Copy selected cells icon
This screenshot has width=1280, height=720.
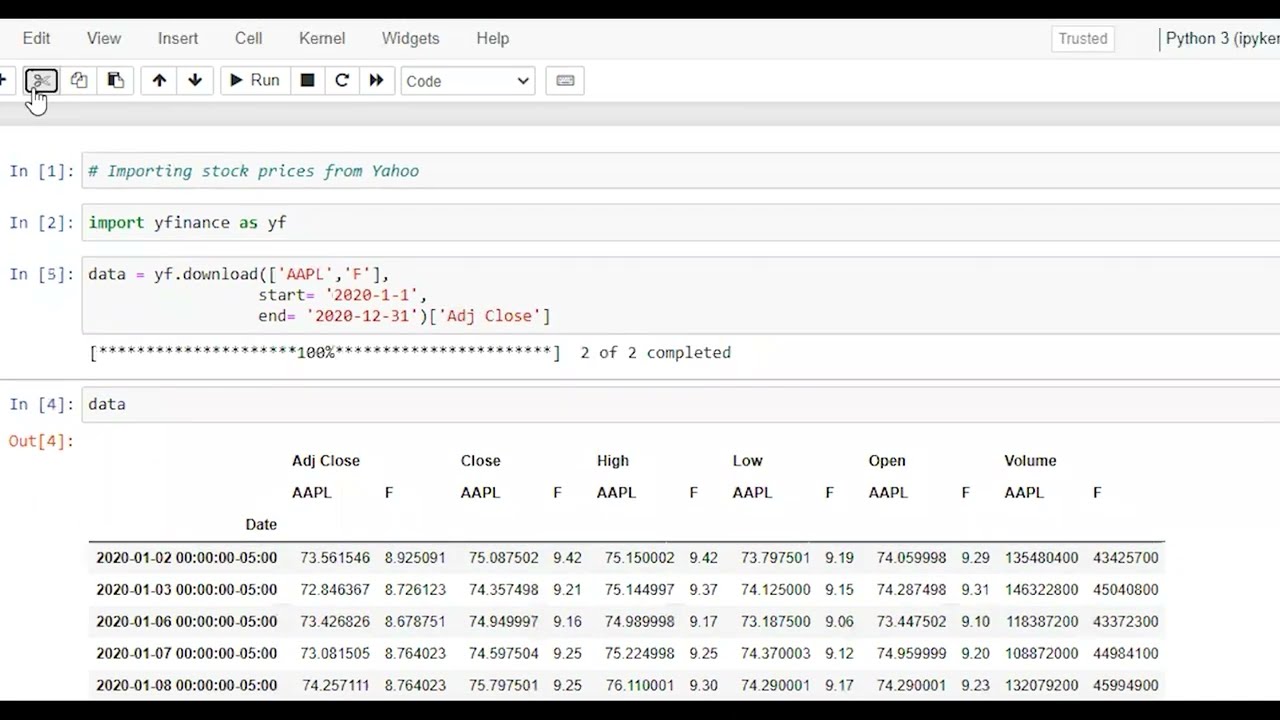(79, 81)
